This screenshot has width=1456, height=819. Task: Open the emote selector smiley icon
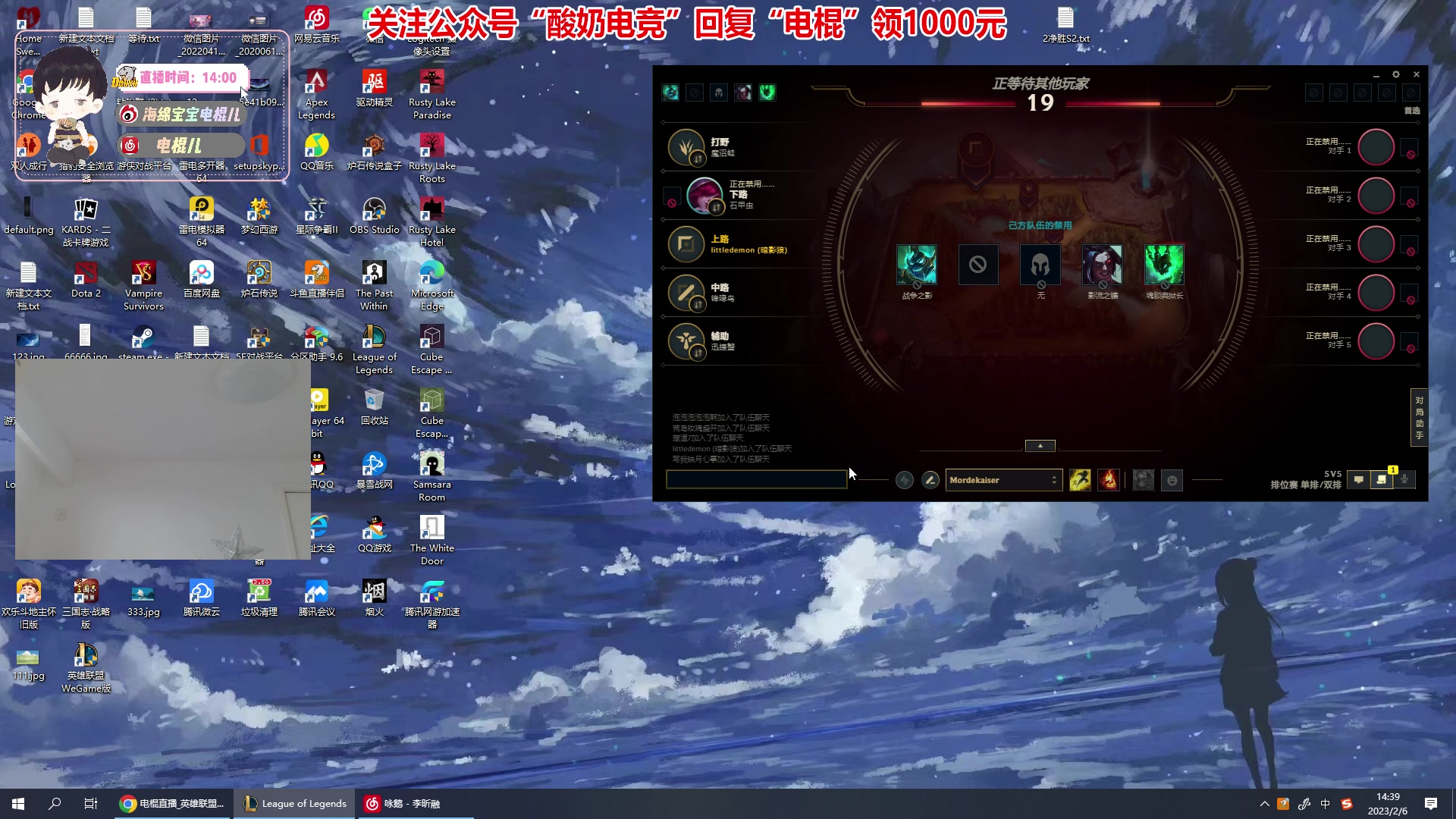pyautogui.click(x=1172, y=480)
